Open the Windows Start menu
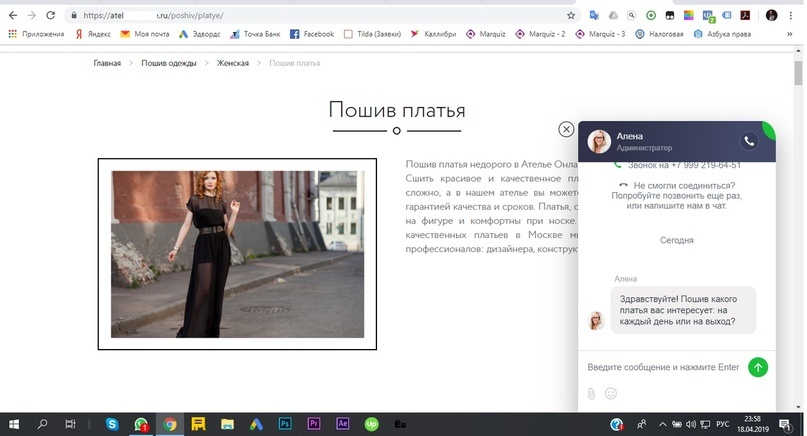The image size is (807, 436). tap(14, 424)
